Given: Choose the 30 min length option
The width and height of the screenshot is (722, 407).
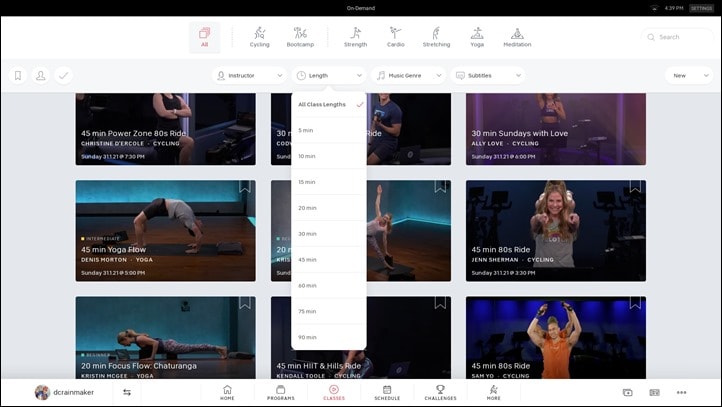Looking at the screenshot, I should click(329, 234).
